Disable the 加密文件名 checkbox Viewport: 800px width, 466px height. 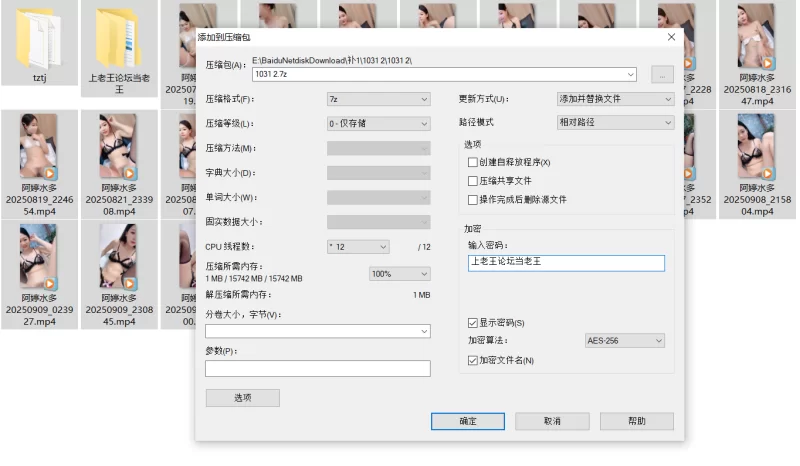(473, 360)
